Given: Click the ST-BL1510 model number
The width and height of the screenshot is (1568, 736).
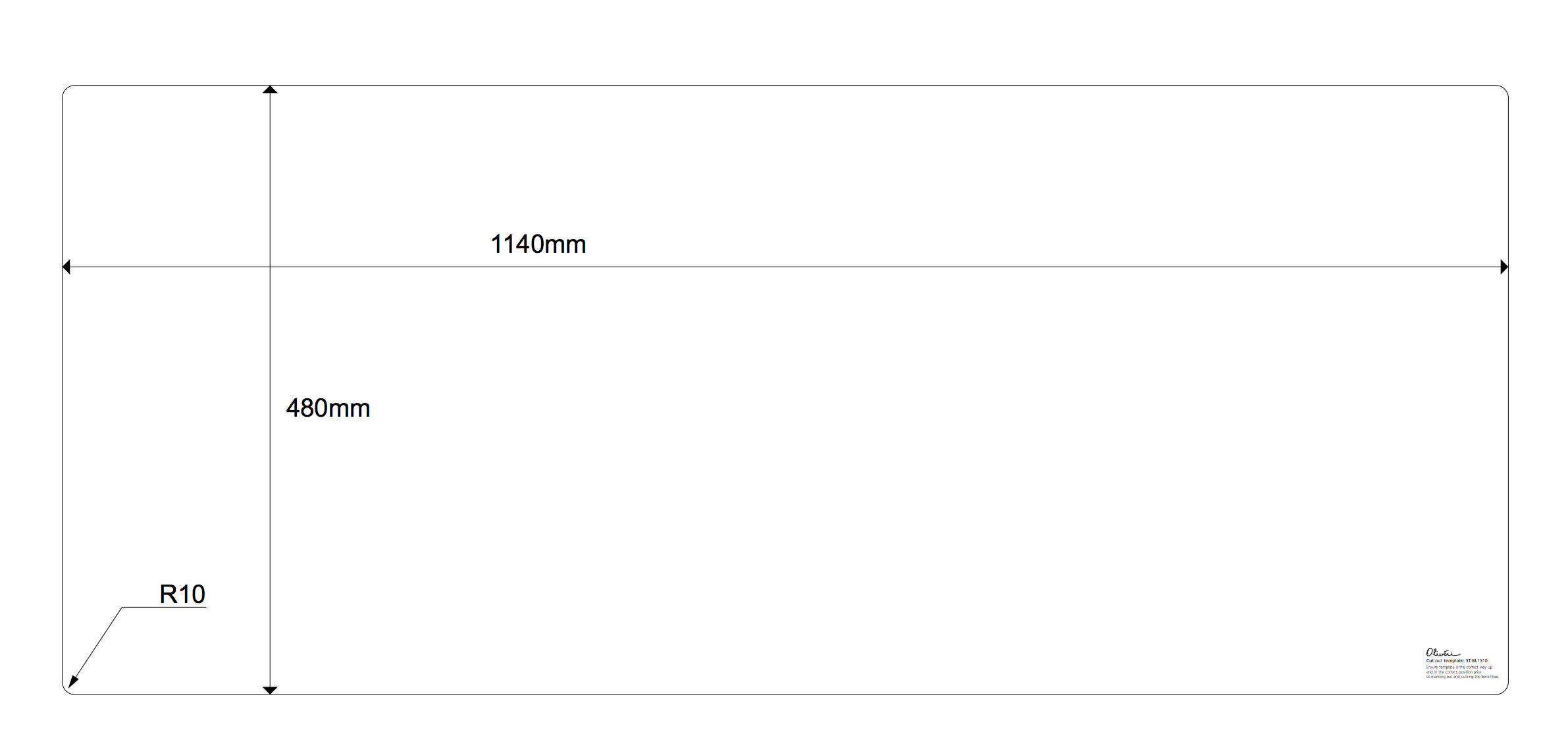Looking at the screenshot, I should point(1477,660).
